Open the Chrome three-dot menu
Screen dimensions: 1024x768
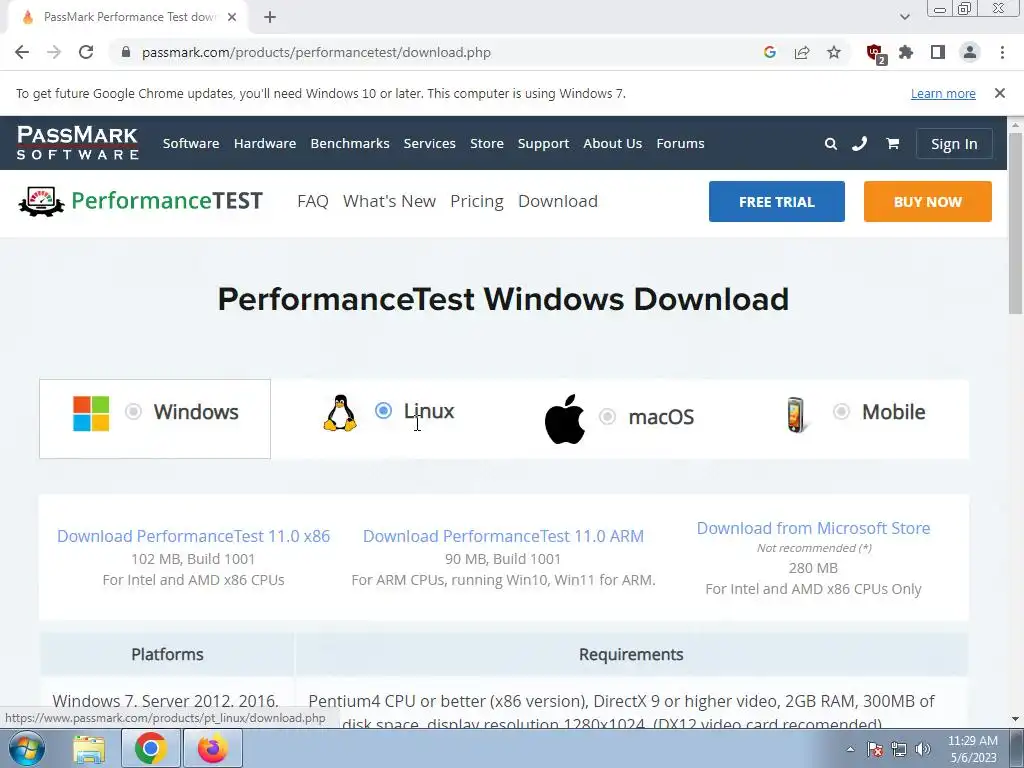click(1002, 52)
